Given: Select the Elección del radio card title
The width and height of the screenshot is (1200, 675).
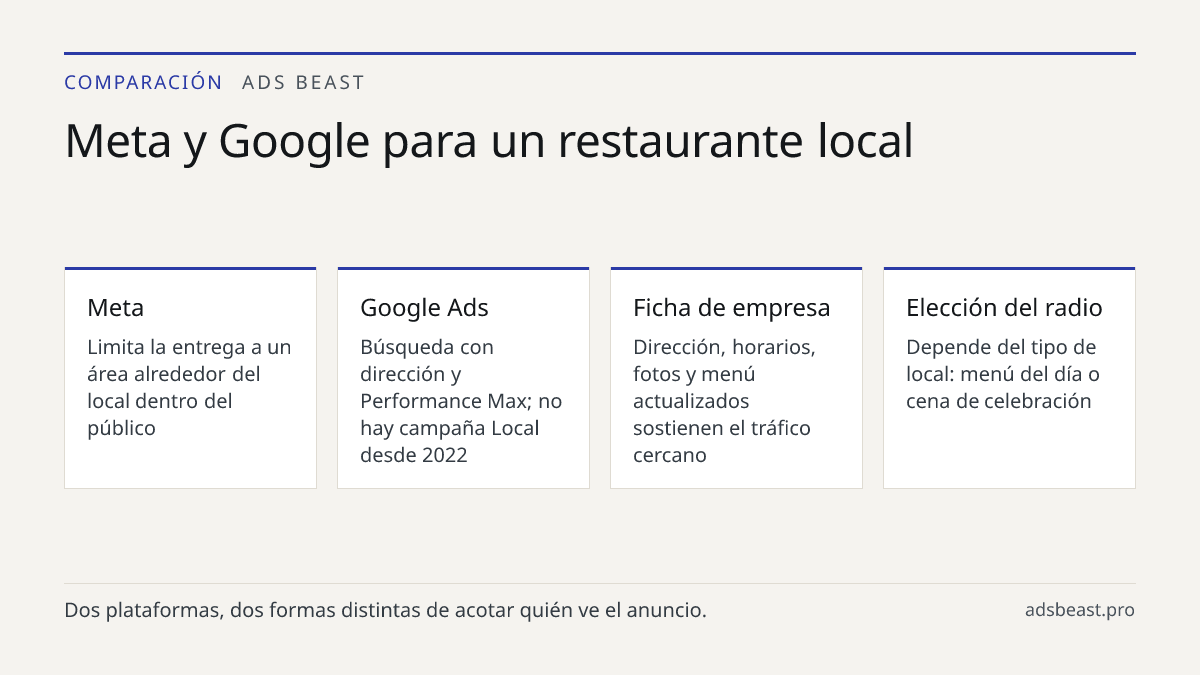Looking at the screenshot, I should (x=1004, y=308).
